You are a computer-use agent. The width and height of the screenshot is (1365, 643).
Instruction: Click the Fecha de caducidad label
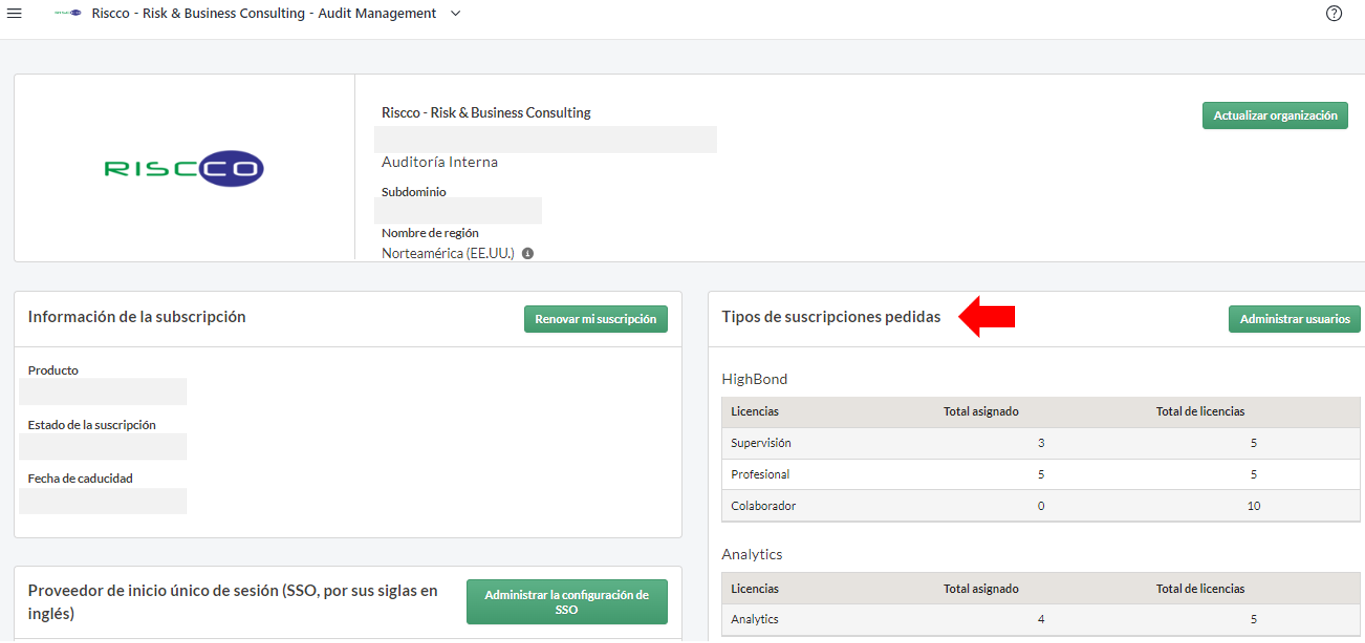(80, 478)
